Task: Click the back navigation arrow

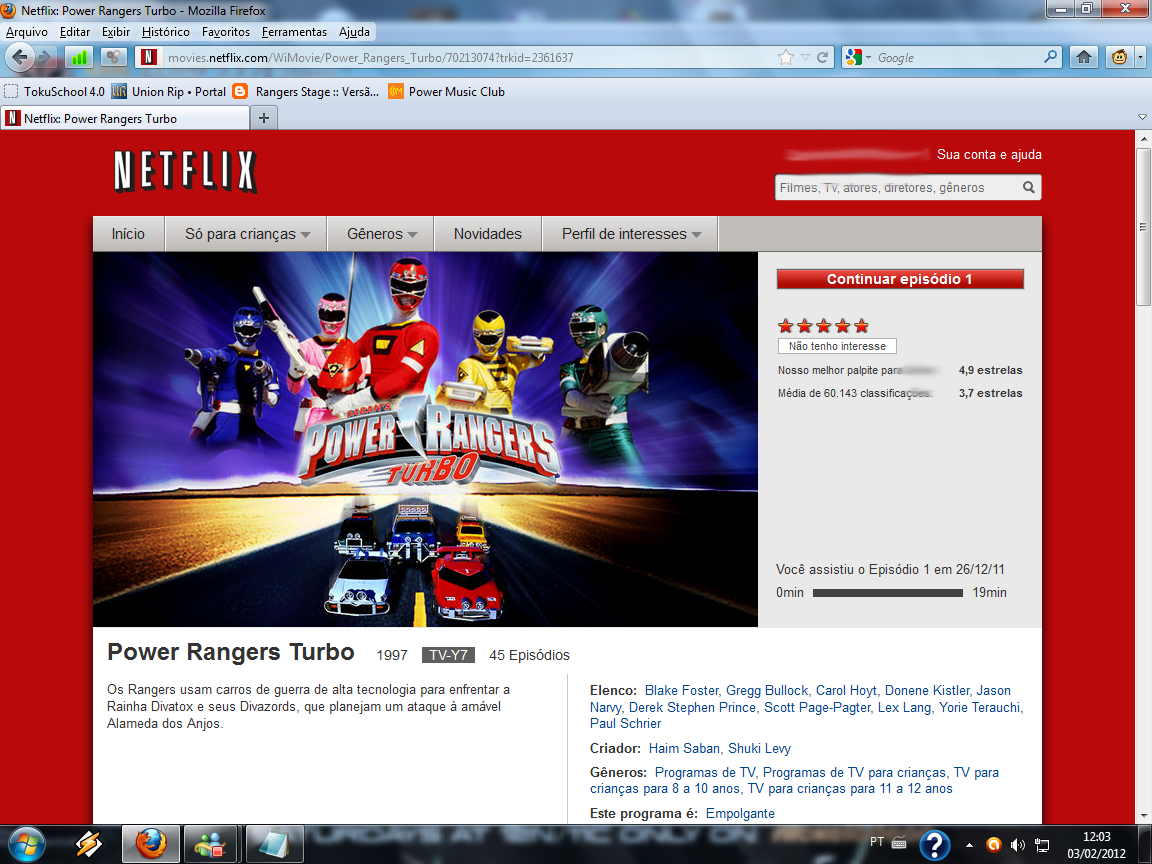Action: pyautogui.click(x=18, y=57)
